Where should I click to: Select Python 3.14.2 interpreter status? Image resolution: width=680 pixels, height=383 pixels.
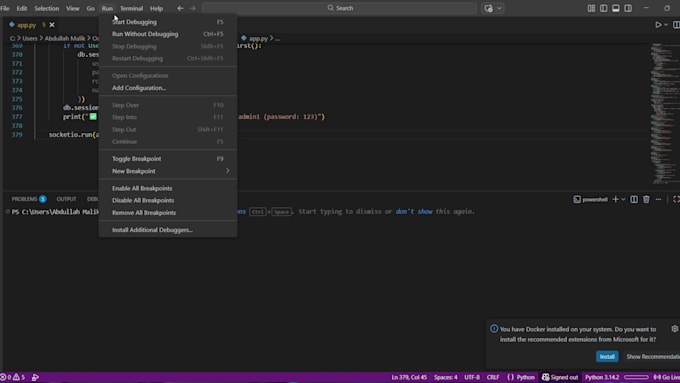[x=602, y=377]
